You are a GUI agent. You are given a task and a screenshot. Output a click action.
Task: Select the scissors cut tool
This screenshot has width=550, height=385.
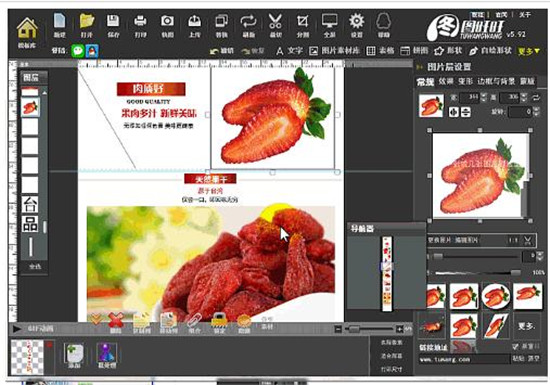[x=275, y=25]
